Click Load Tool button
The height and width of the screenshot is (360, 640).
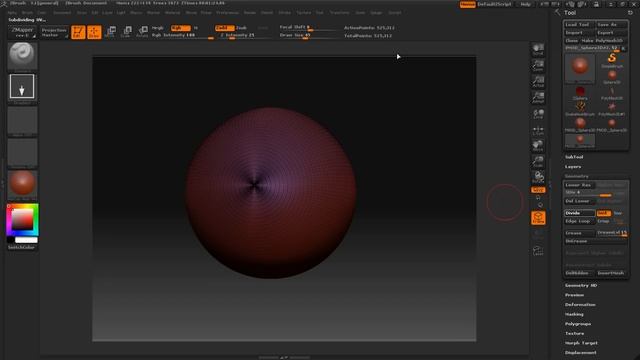pos(579,24)
